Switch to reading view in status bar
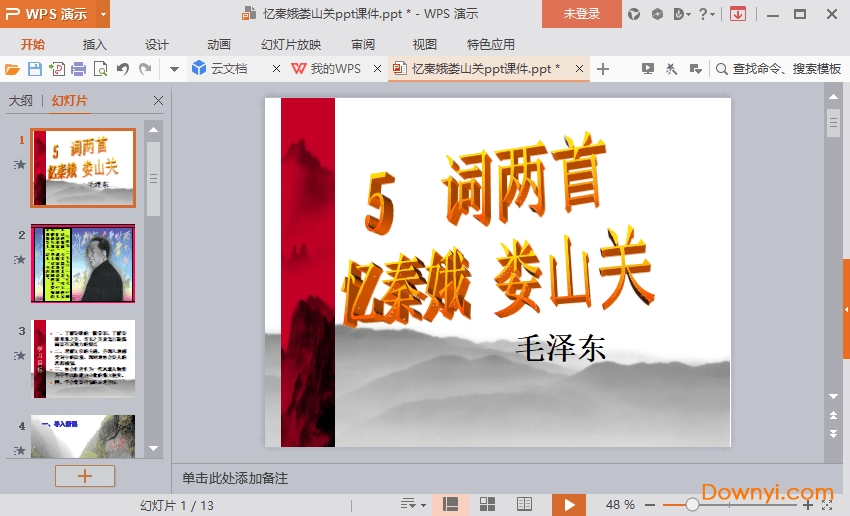The width and height of the screenshot is (850, 516). [524, 505]
